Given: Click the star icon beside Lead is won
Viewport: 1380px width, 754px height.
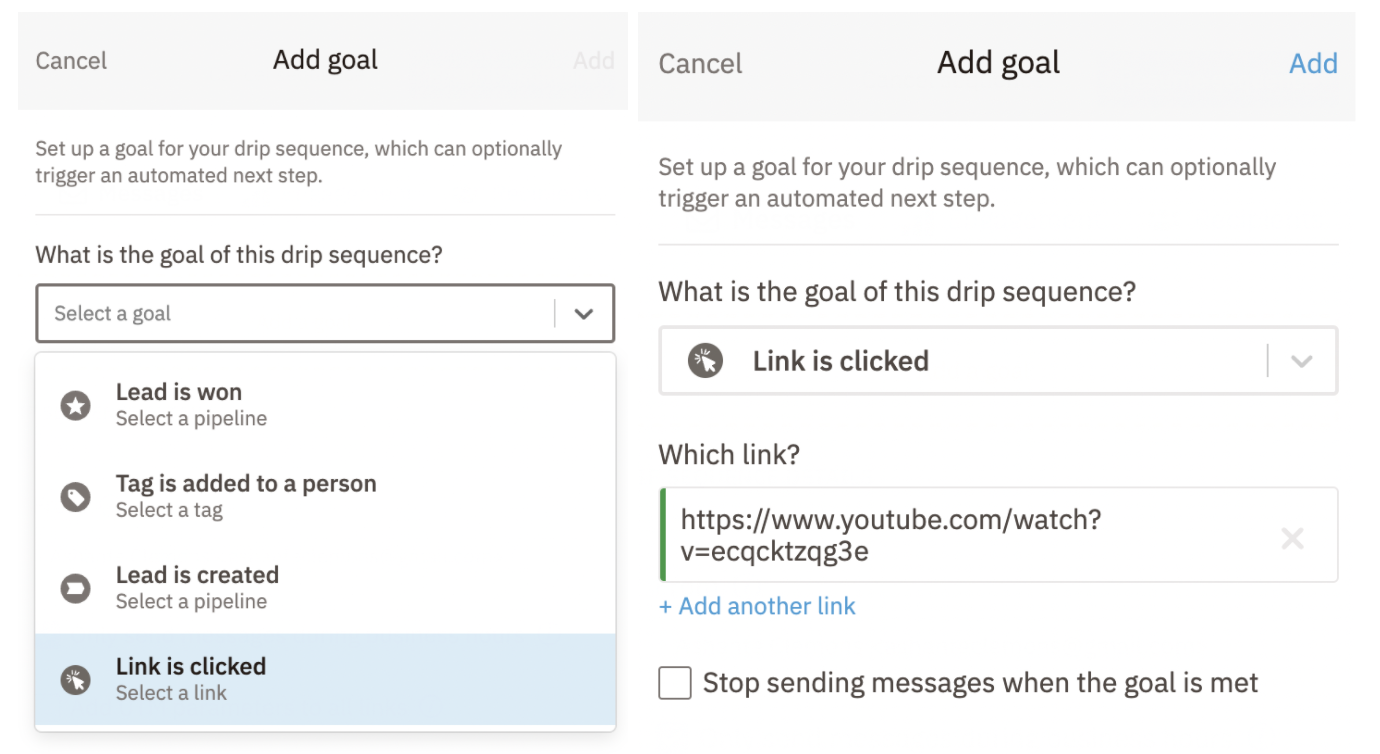Looking at the screenshot, I should point(76,405).
